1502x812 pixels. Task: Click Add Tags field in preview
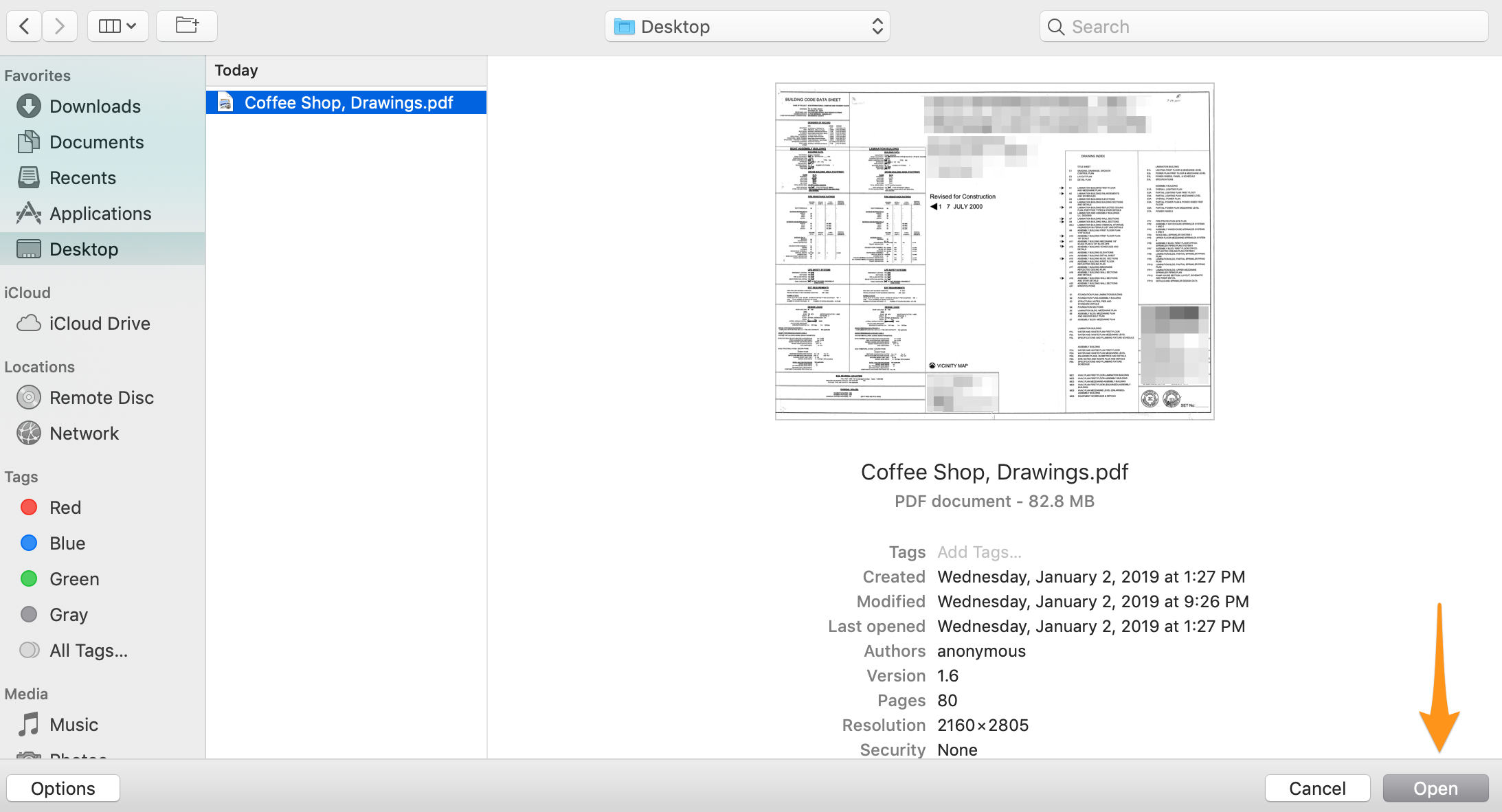979,552
